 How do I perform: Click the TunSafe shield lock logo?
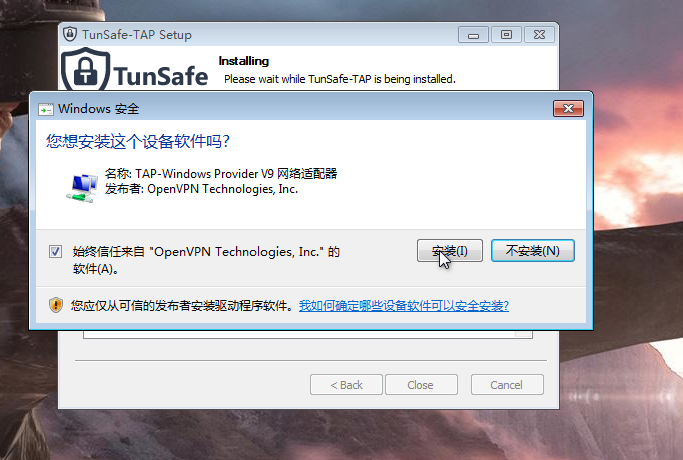[x=85, y=70]
